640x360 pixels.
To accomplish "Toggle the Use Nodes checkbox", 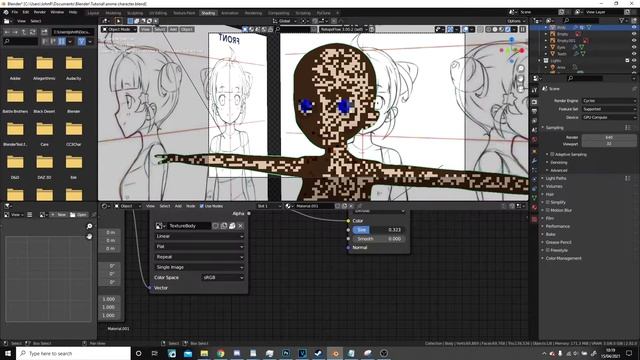I will pyautogui.click(x=202, y=206).
